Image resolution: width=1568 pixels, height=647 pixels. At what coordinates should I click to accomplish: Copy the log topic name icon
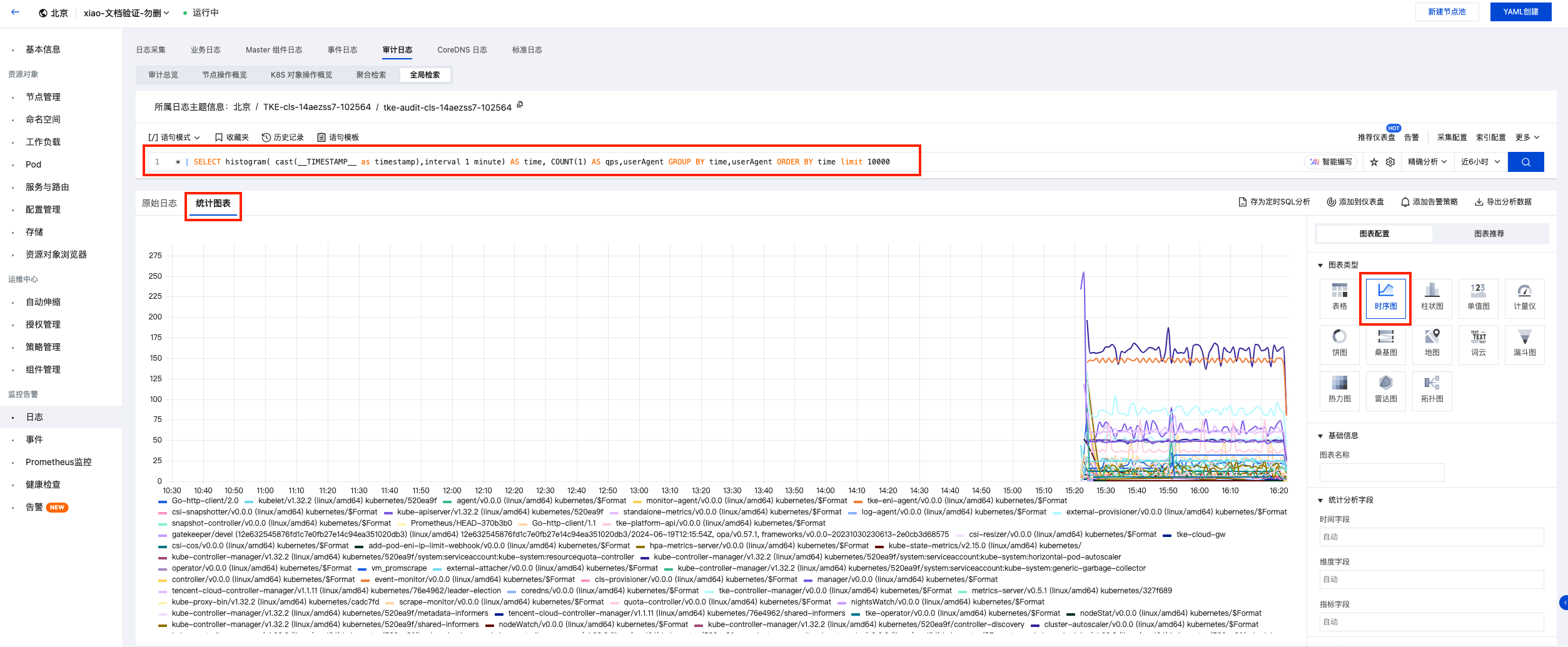pos(520,105)
